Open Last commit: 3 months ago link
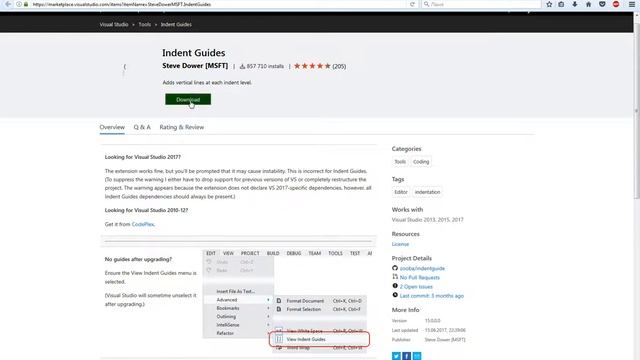Viewport: 640px width, 360px height. [x=432, y=296]
